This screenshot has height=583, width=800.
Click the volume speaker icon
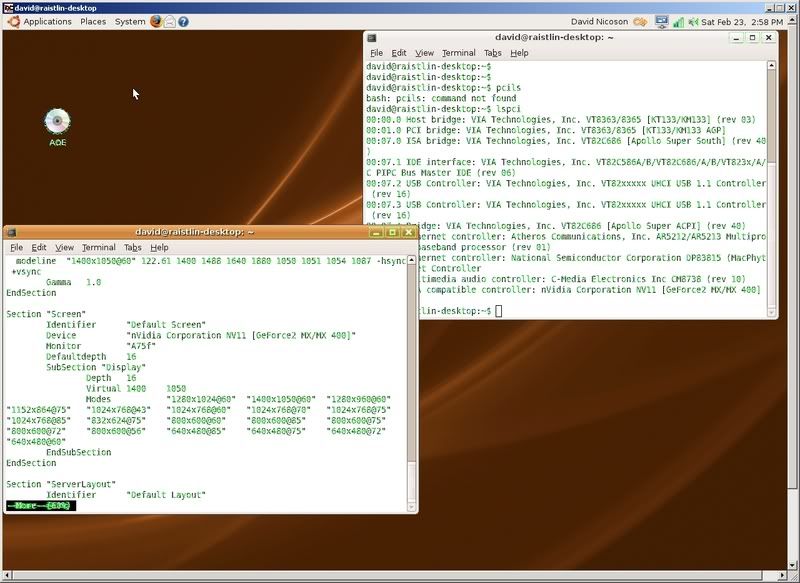[693, 22]
